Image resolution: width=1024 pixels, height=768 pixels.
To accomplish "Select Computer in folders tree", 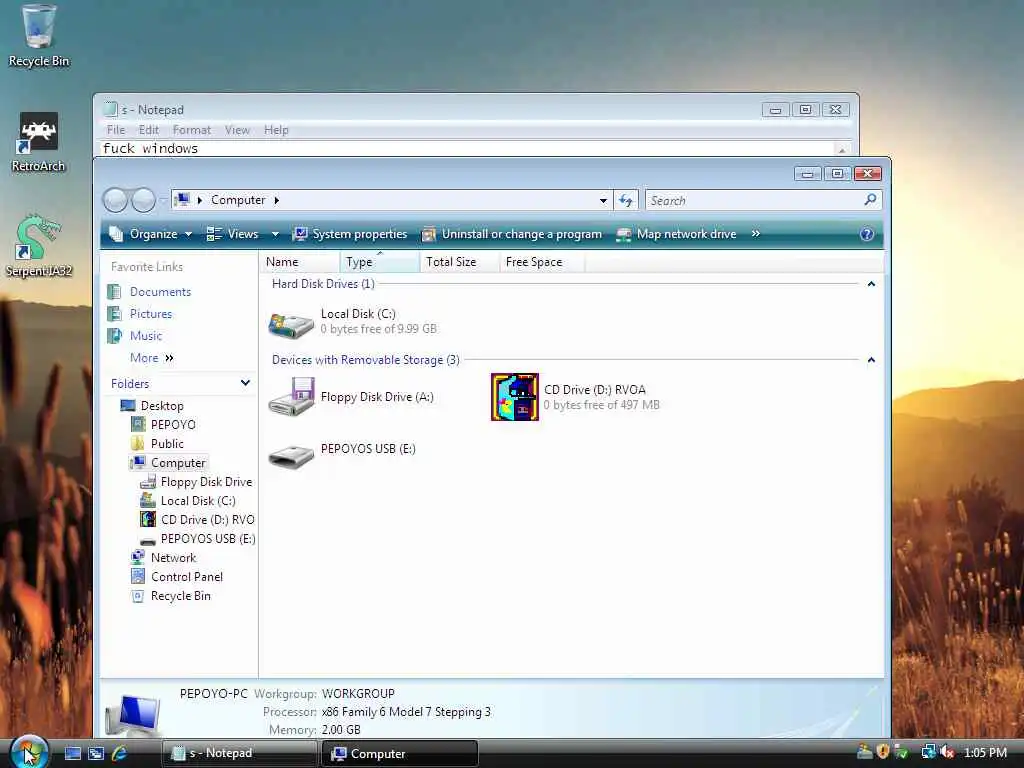I will tap(178, 462).
